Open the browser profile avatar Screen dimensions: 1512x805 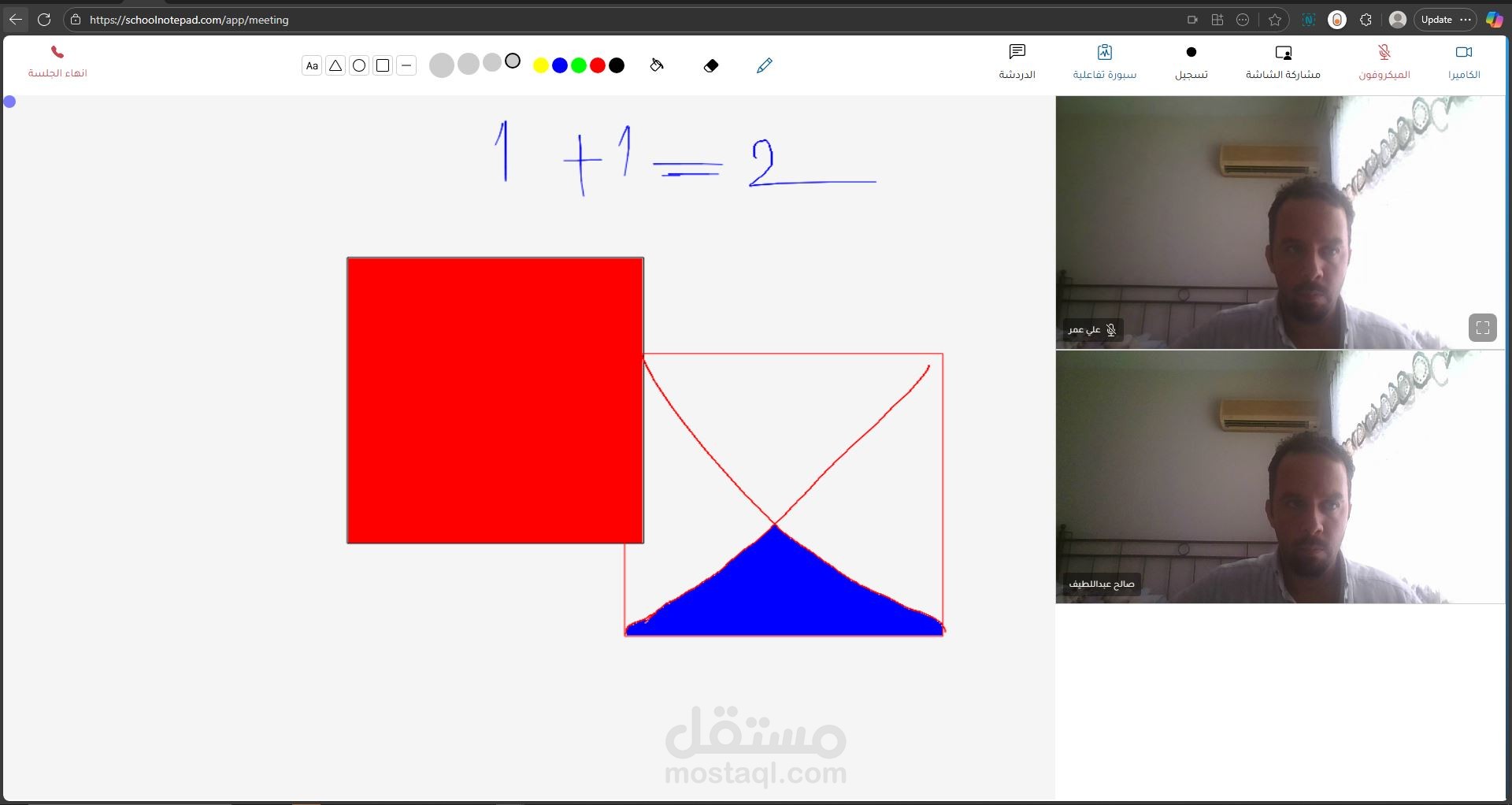(1398, 20)
